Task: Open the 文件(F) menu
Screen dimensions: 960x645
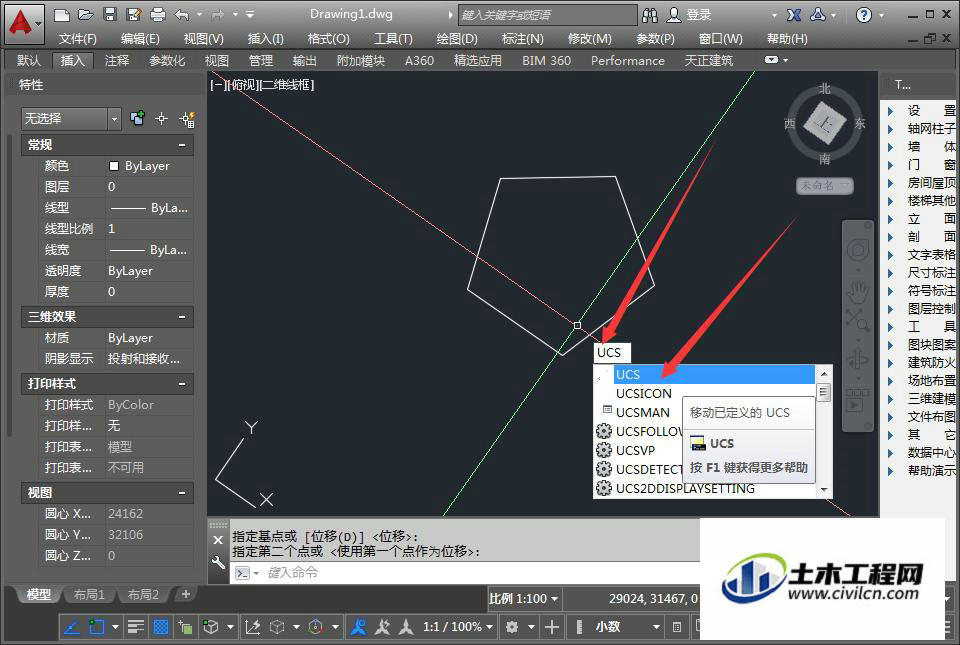Action: [x=77, y=39]
